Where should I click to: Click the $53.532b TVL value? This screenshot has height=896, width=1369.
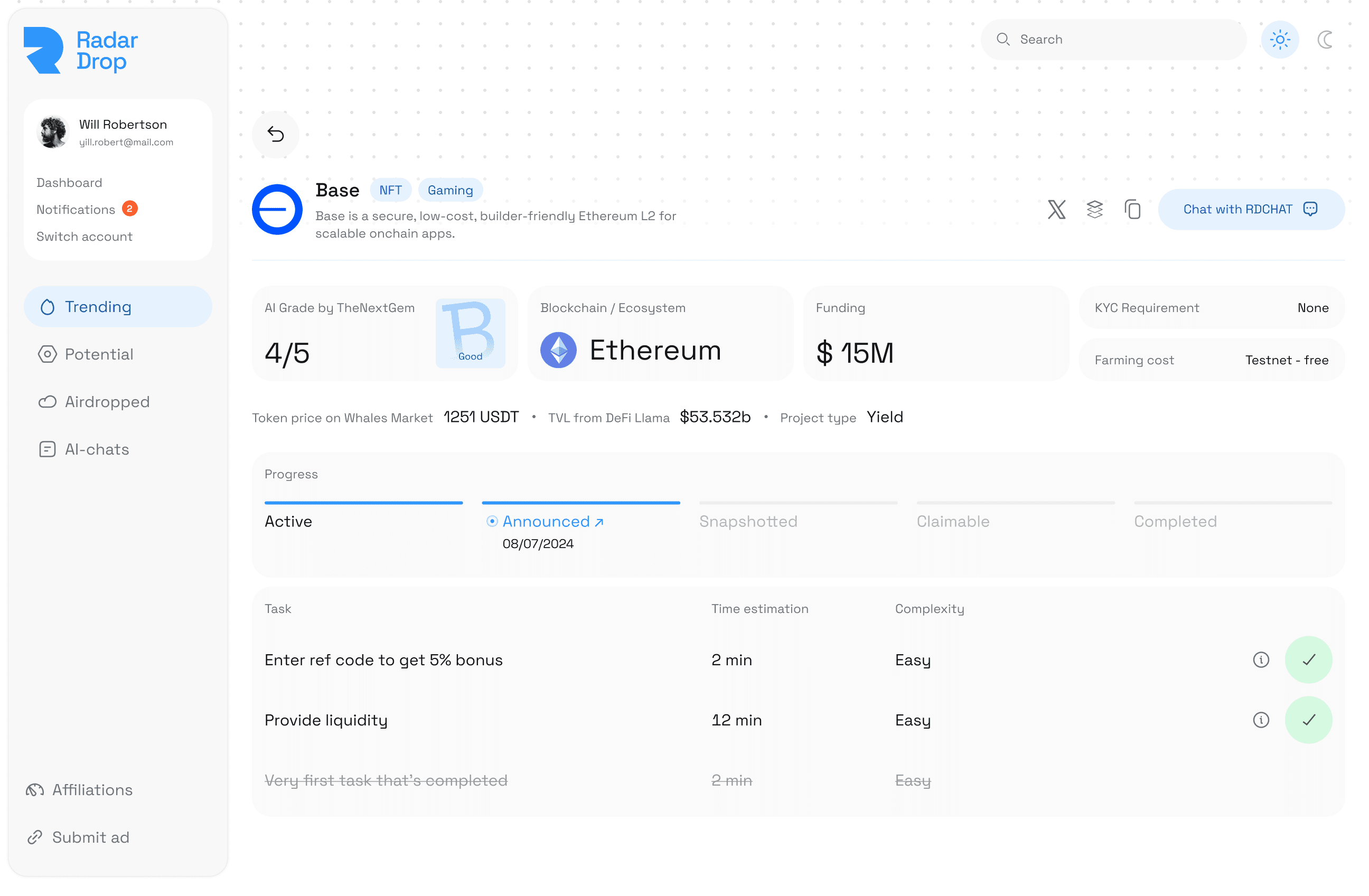click(717, 418)
